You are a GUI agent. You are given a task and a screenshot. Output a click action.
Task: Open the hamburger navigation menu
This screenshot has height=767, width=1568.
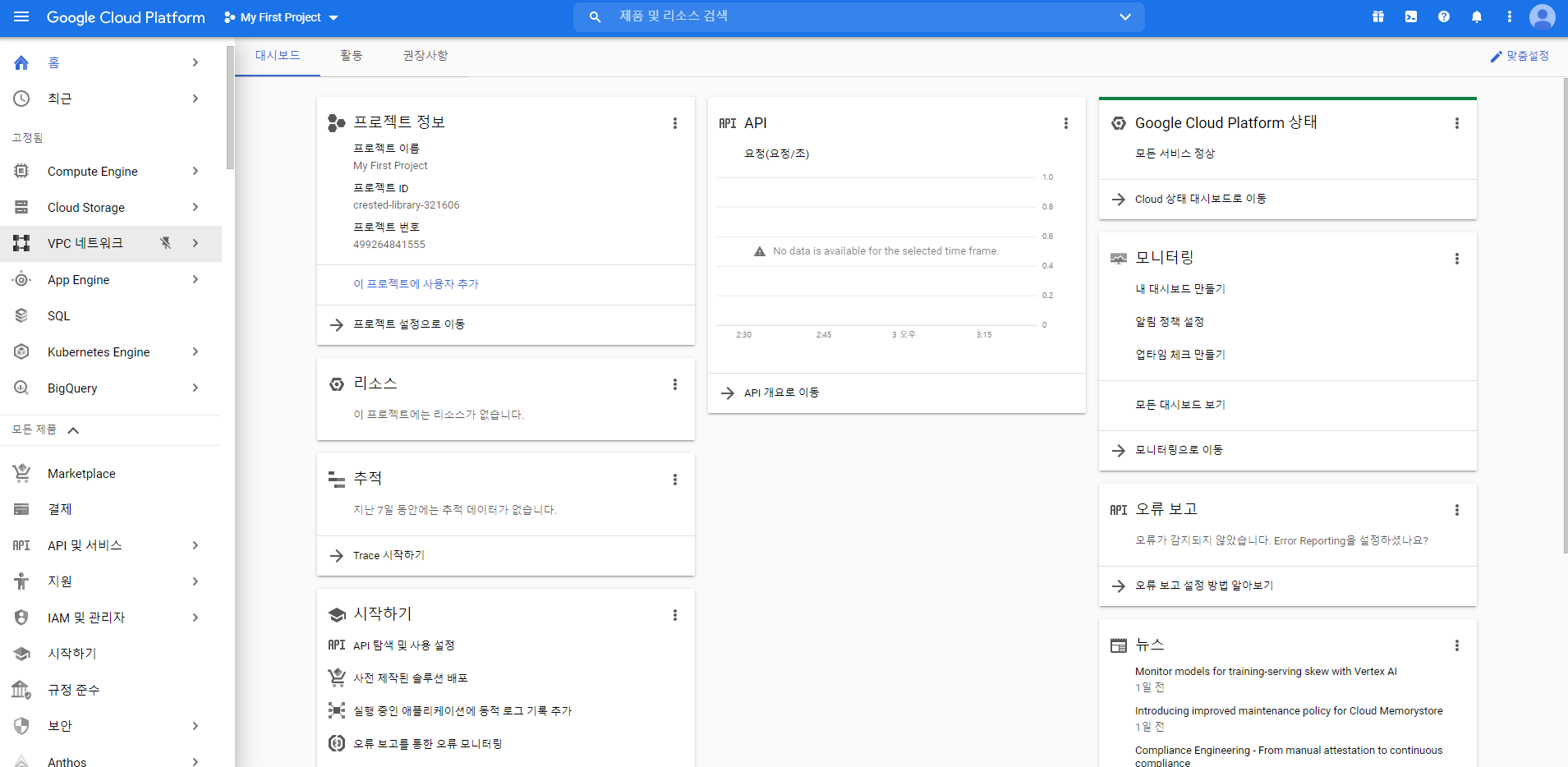(21, 17)
